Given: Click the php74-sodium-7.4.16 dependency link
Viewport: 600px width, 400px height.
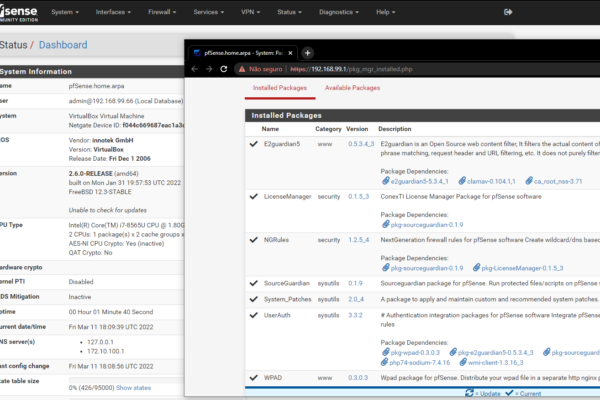Looking at the screenshot, I should 419,362.
